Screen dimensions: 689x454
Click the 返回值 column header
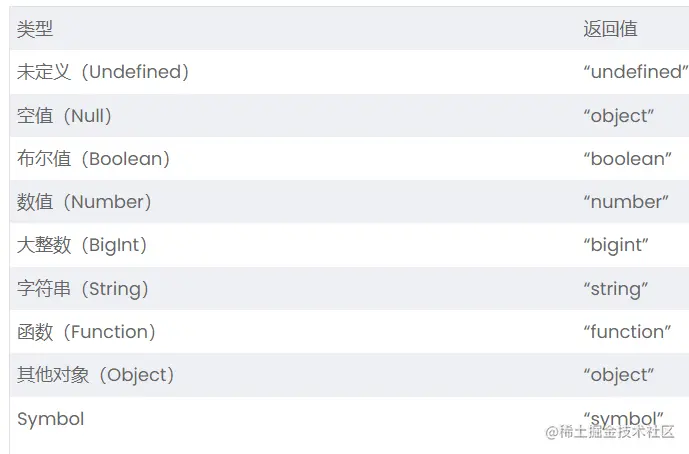[610, 29]
